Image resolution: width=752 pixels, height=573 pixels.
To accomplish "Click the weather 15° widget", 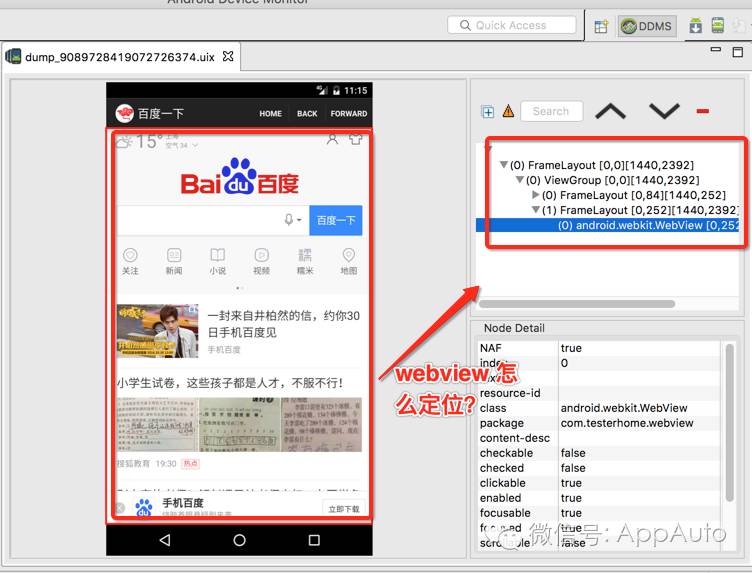I will 156,142.
